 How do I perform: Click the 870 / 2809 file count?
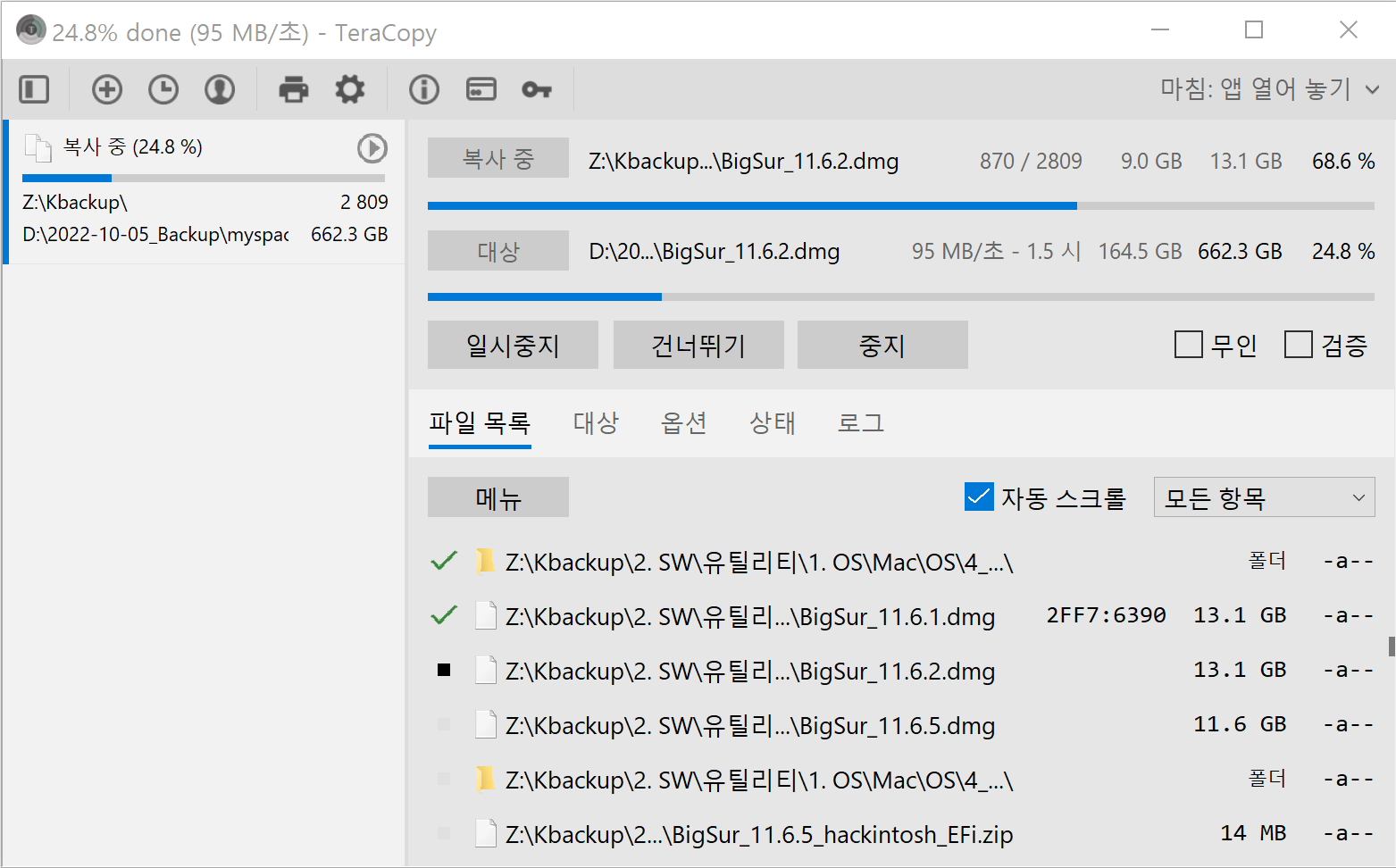1031,161
